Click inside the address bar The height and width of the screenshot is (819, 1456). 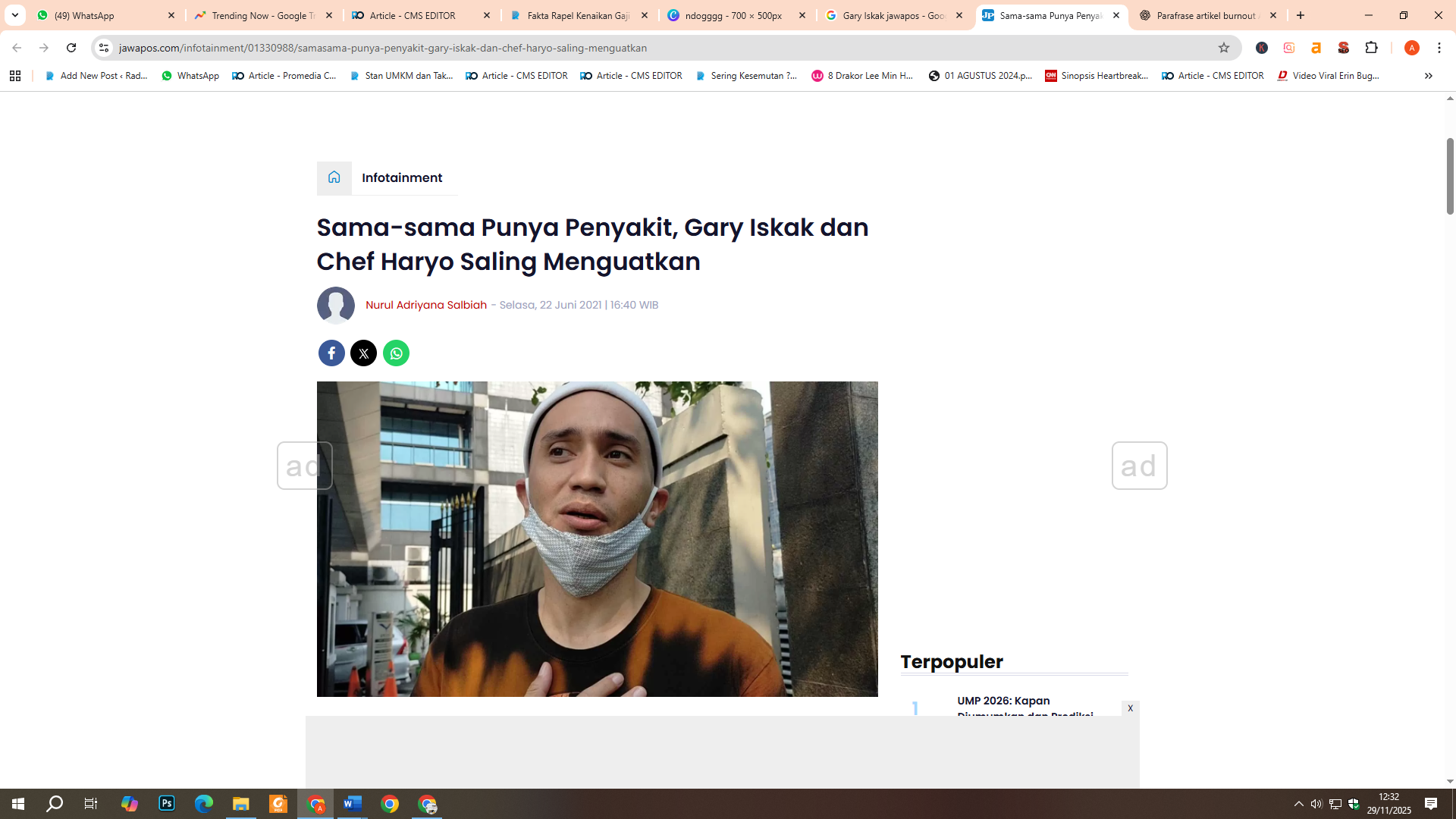coord(379,47)
